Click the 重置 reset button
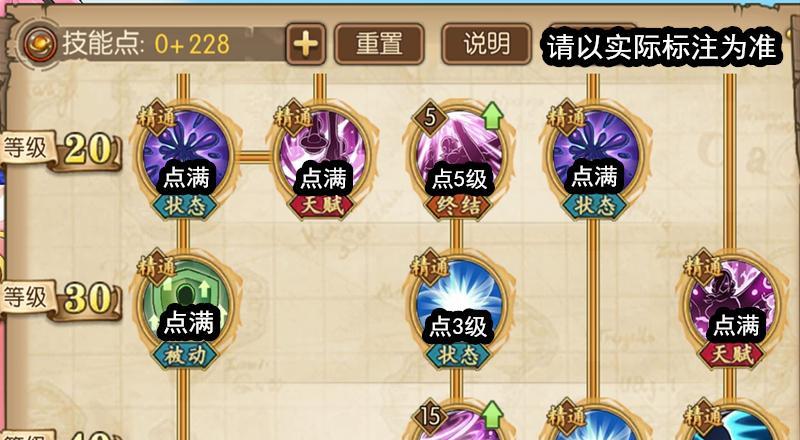 coord(379,44)
